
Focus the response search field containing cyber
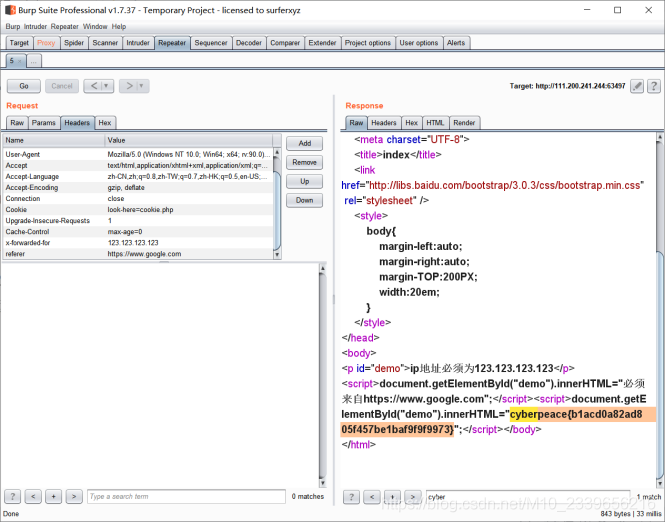click(x=528, y=496)
